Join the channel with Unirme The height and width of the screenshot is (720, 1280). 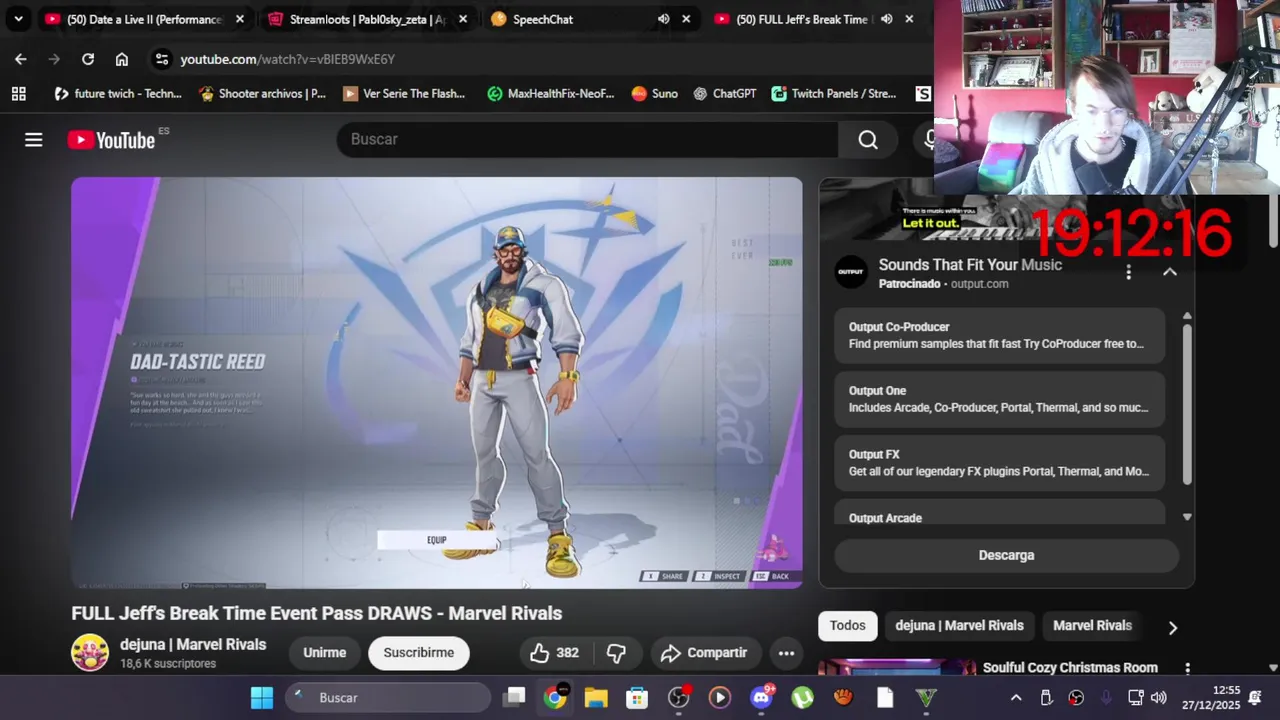click(x=325, y=653)
